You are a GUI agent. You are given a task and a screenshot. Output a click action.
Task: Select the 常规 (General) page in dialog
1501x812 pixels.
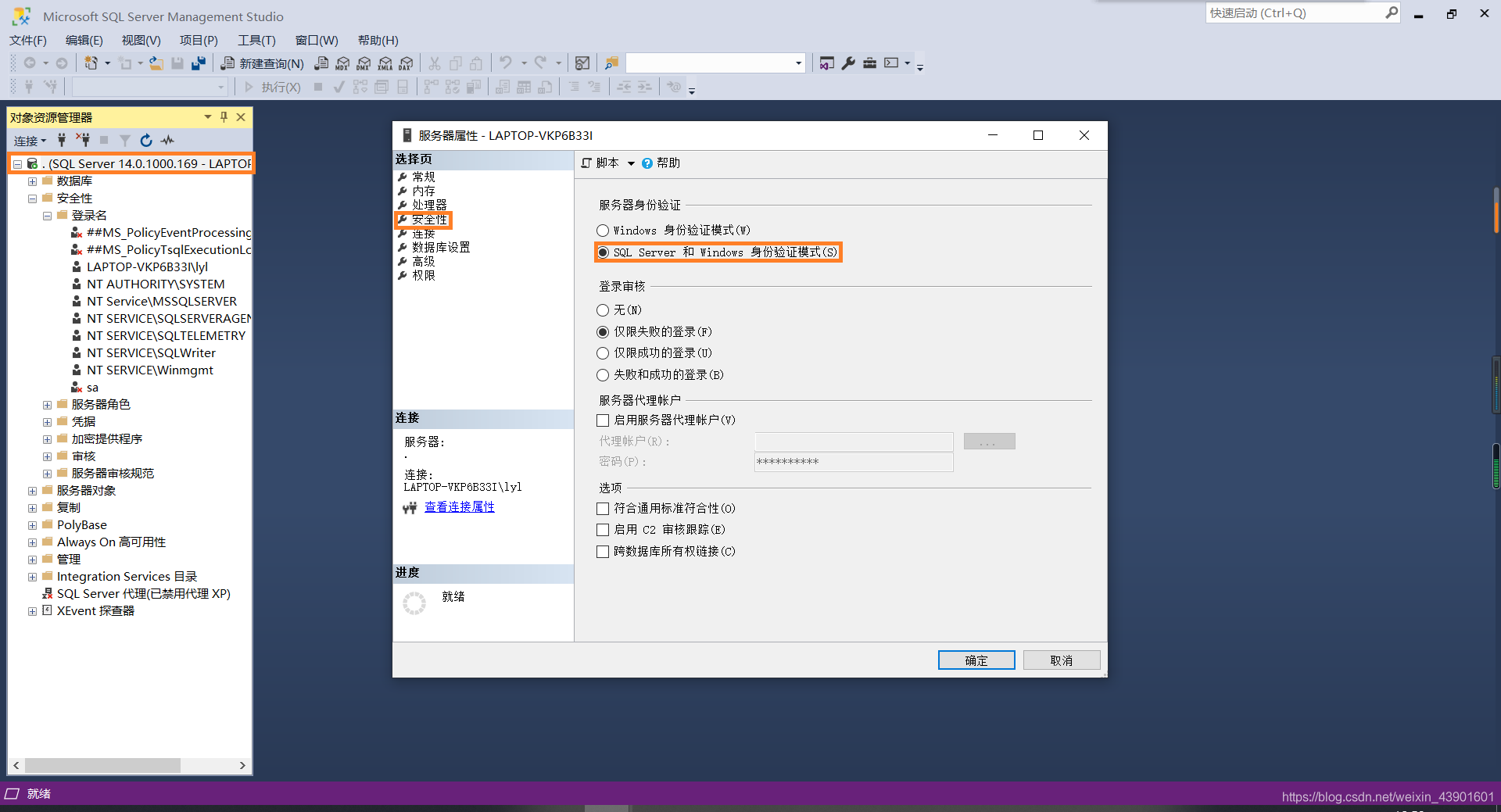424,177
